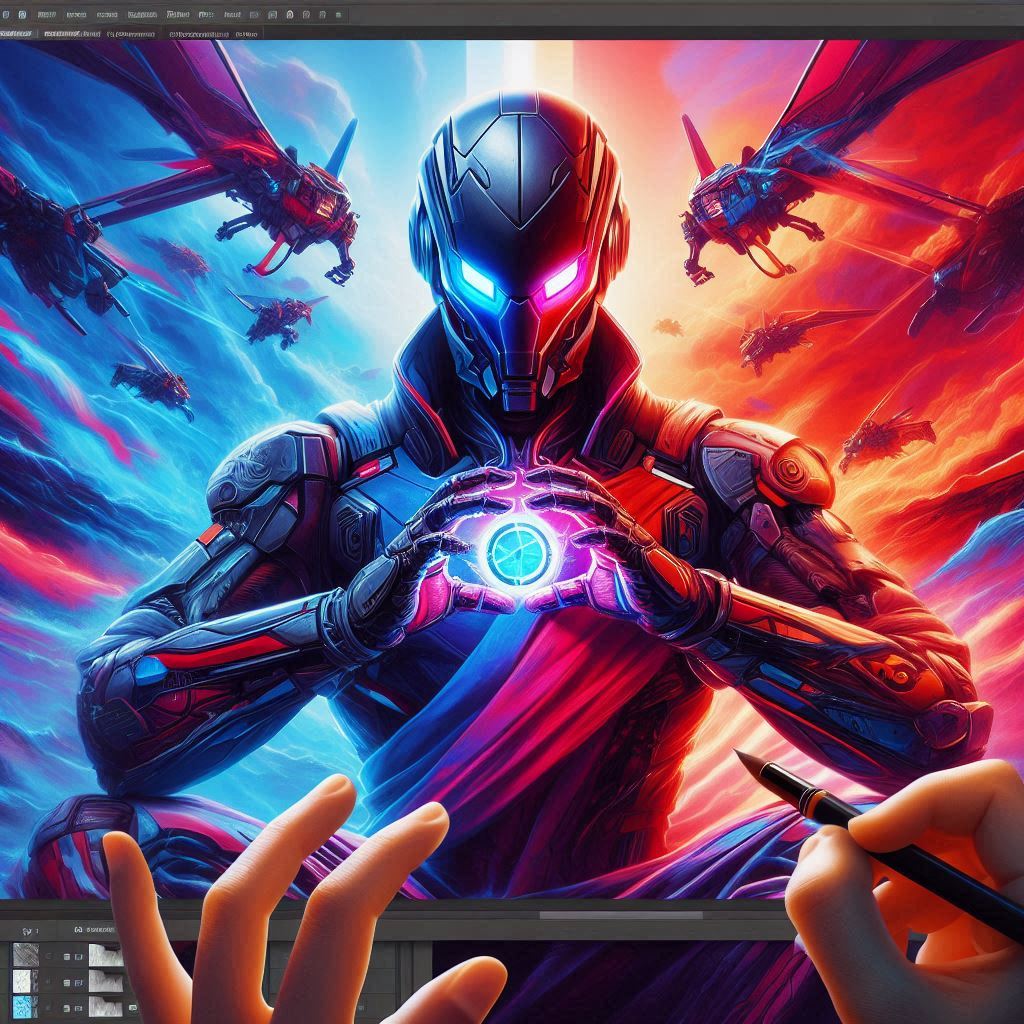Image resolution: width=1024 pixels, height=1024 pixels.
Task: Click the leftmost icon in the layers panel header
Action: tap(27, 931)
